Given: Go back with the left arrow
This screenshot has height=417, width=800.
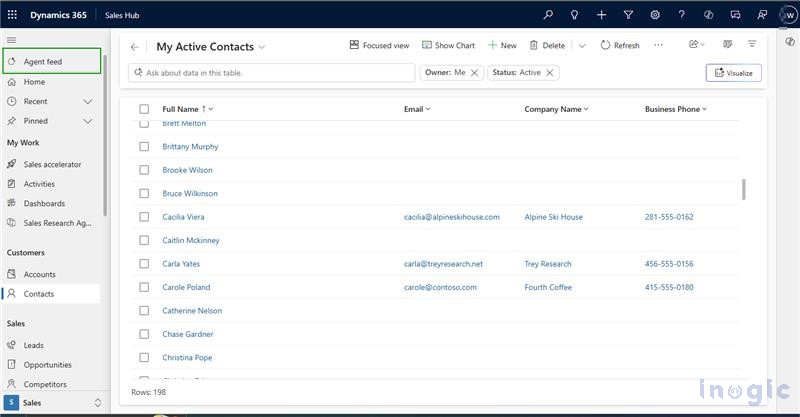Looking at the screenshot, I should pos(135,47).
